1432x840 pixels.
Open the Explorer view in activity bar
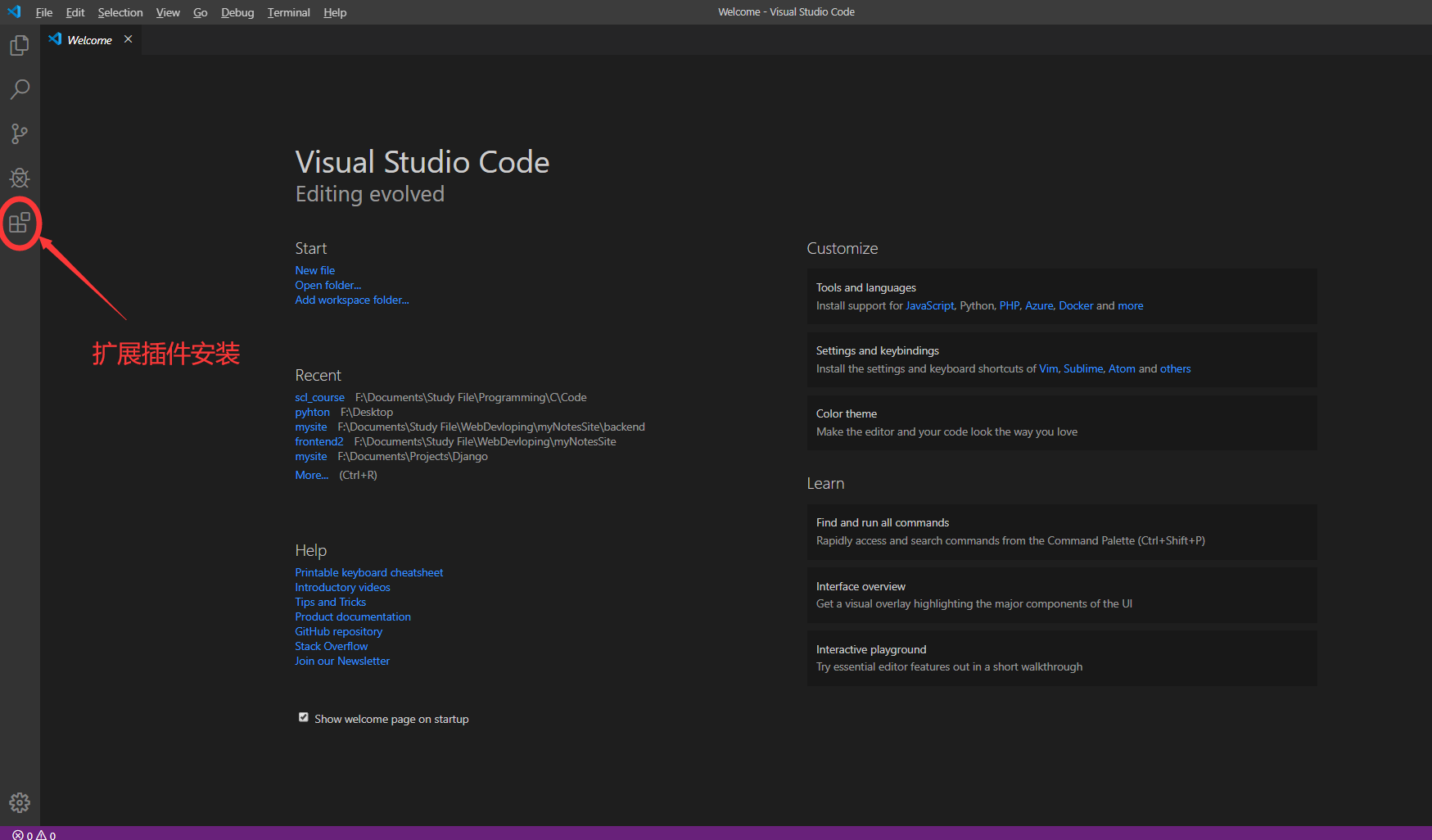[x=20, y=46]
